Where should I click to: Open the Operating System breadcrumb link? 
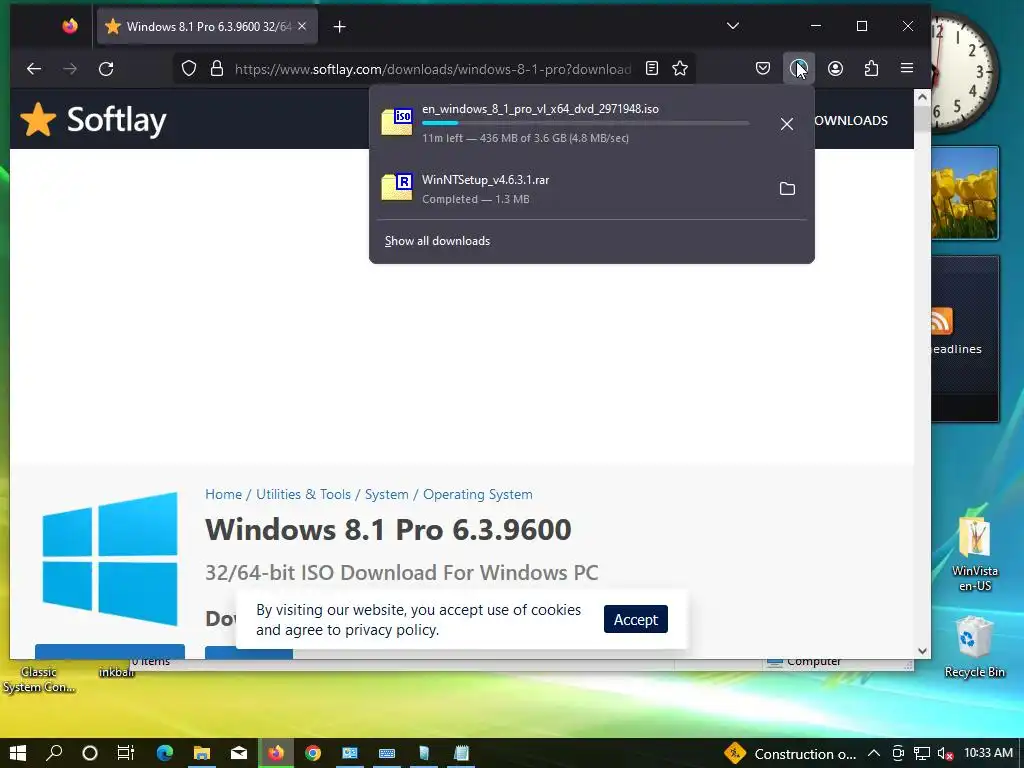tap(477, 494)
